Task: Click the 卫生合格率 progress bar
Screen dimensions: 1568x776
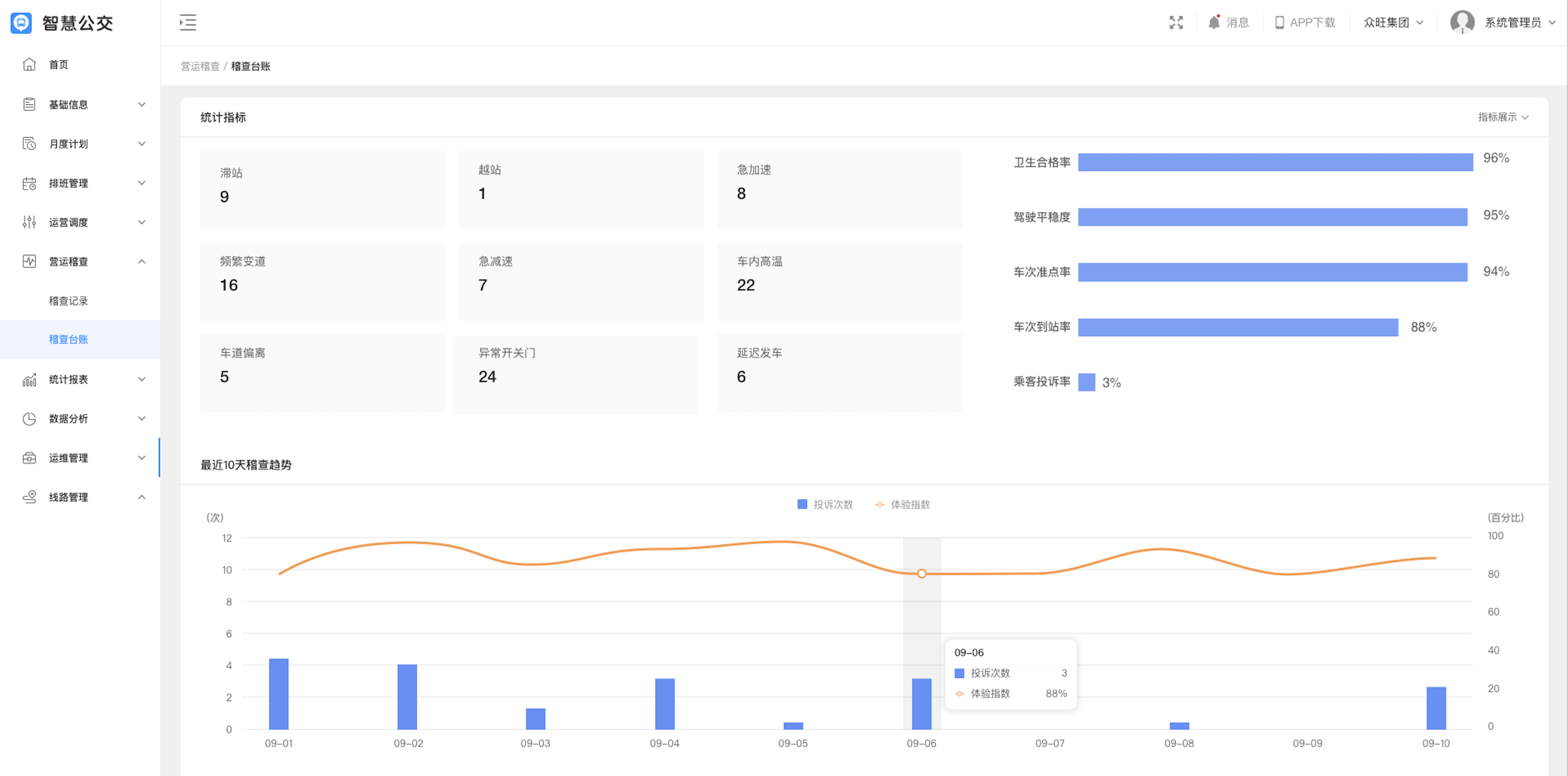Action: (1275, 162)
